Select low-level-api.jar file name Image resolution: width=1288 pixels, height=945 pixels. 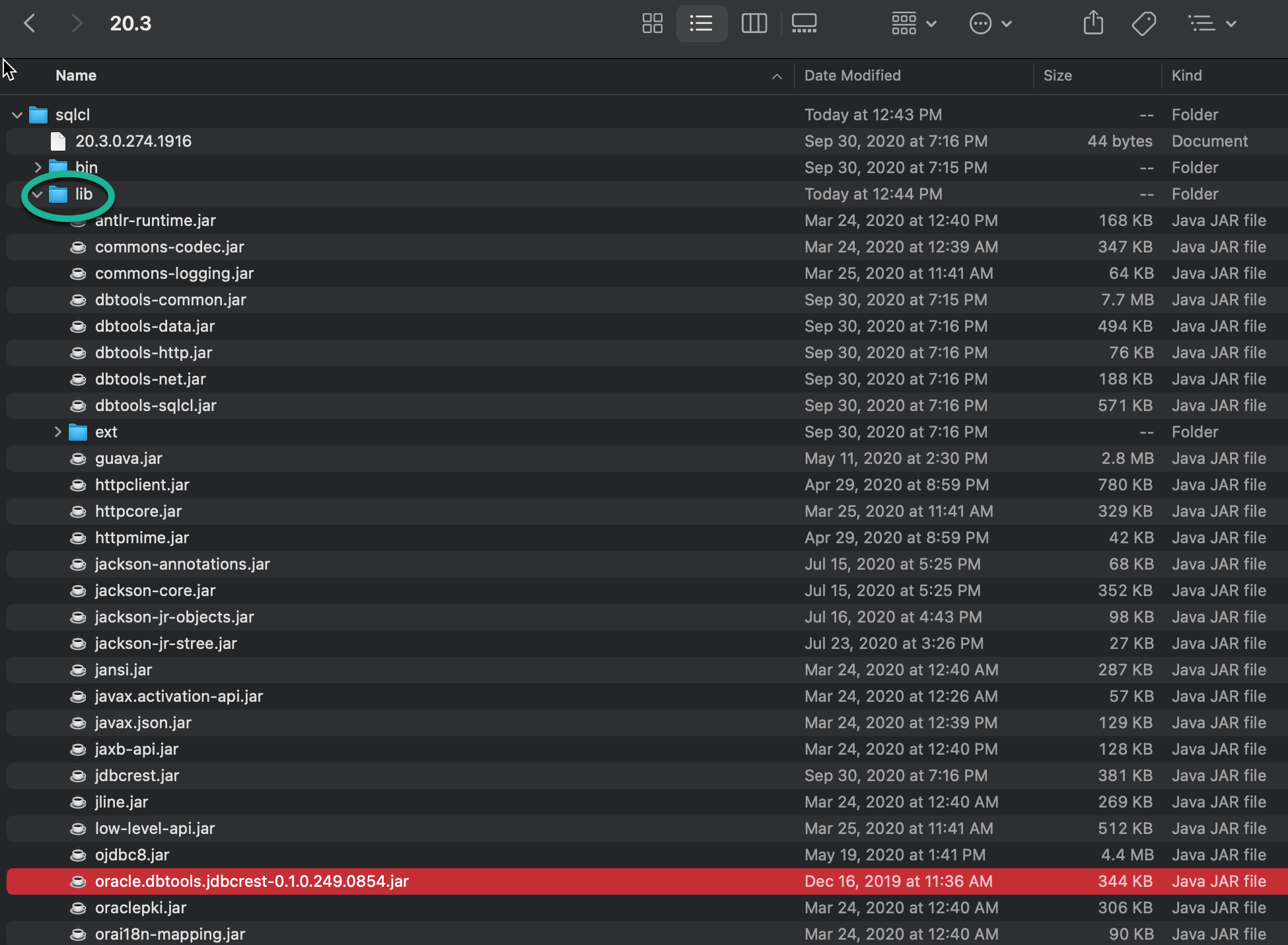(155, 829)
